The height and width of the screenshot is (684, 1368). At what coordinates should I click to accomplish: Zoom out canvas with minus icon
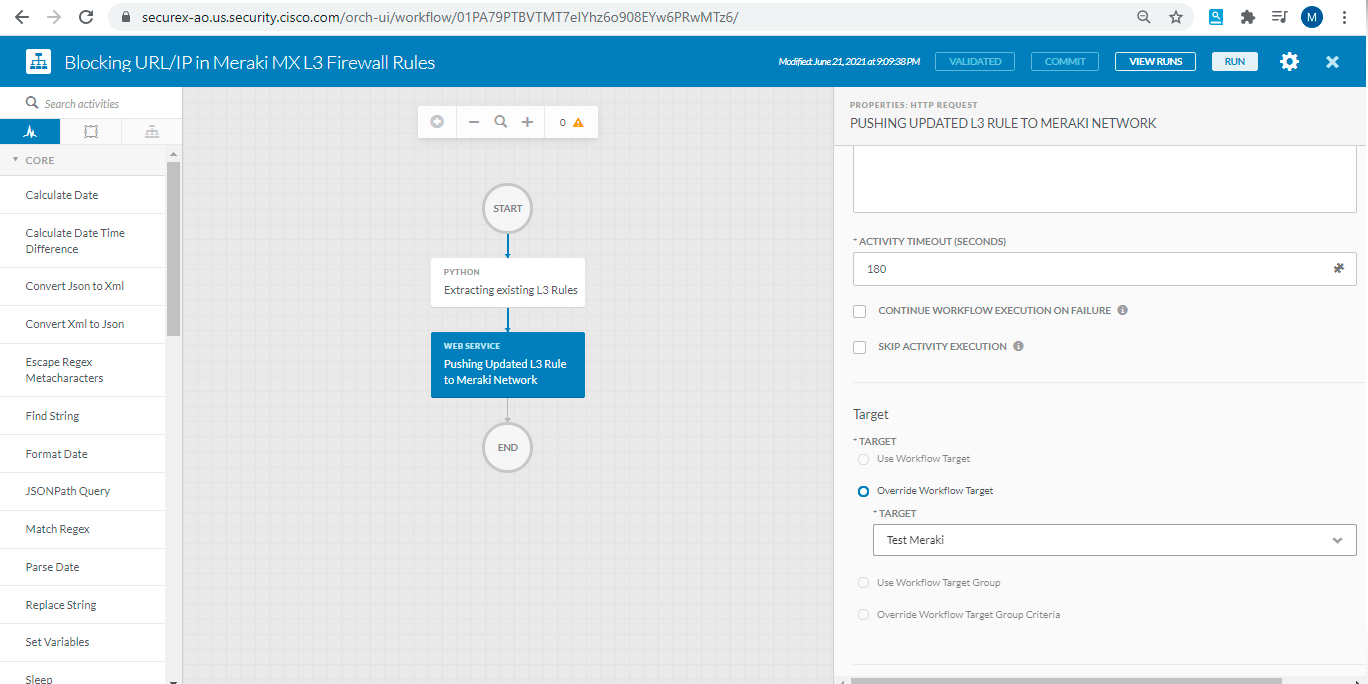(474, 122)
